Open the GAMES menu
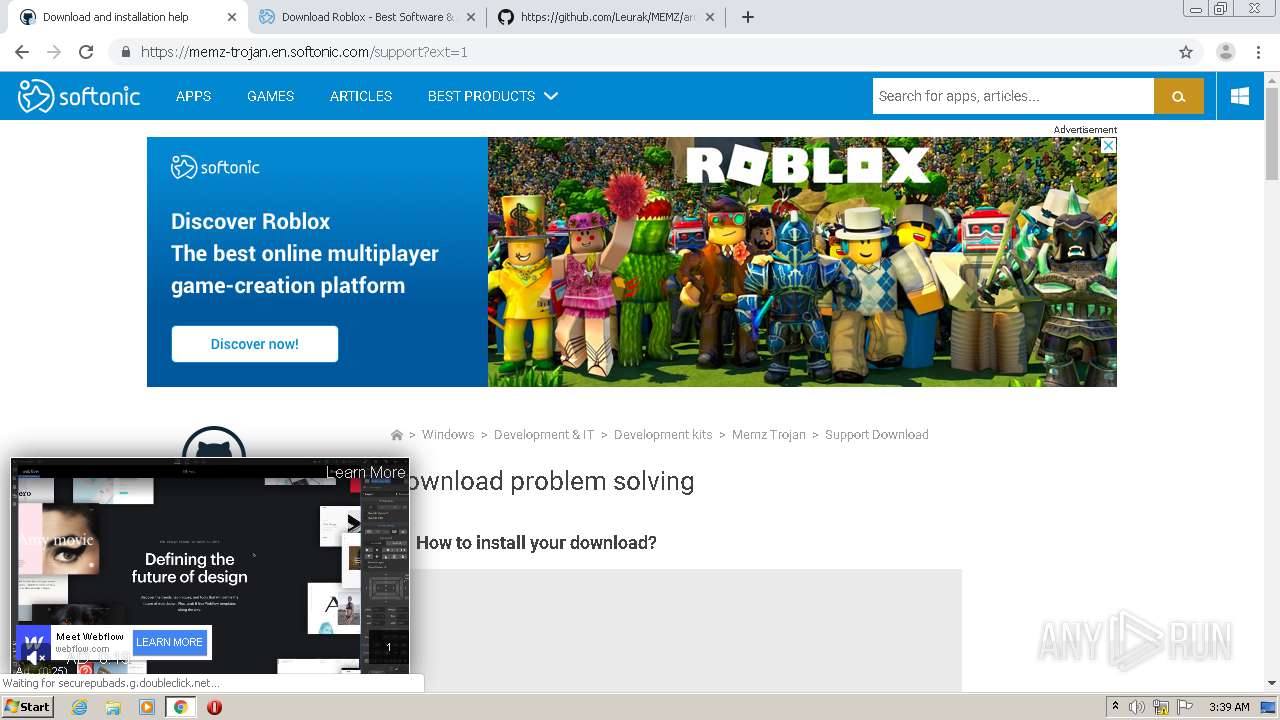The image size is (1280, 720). [270, 96]
